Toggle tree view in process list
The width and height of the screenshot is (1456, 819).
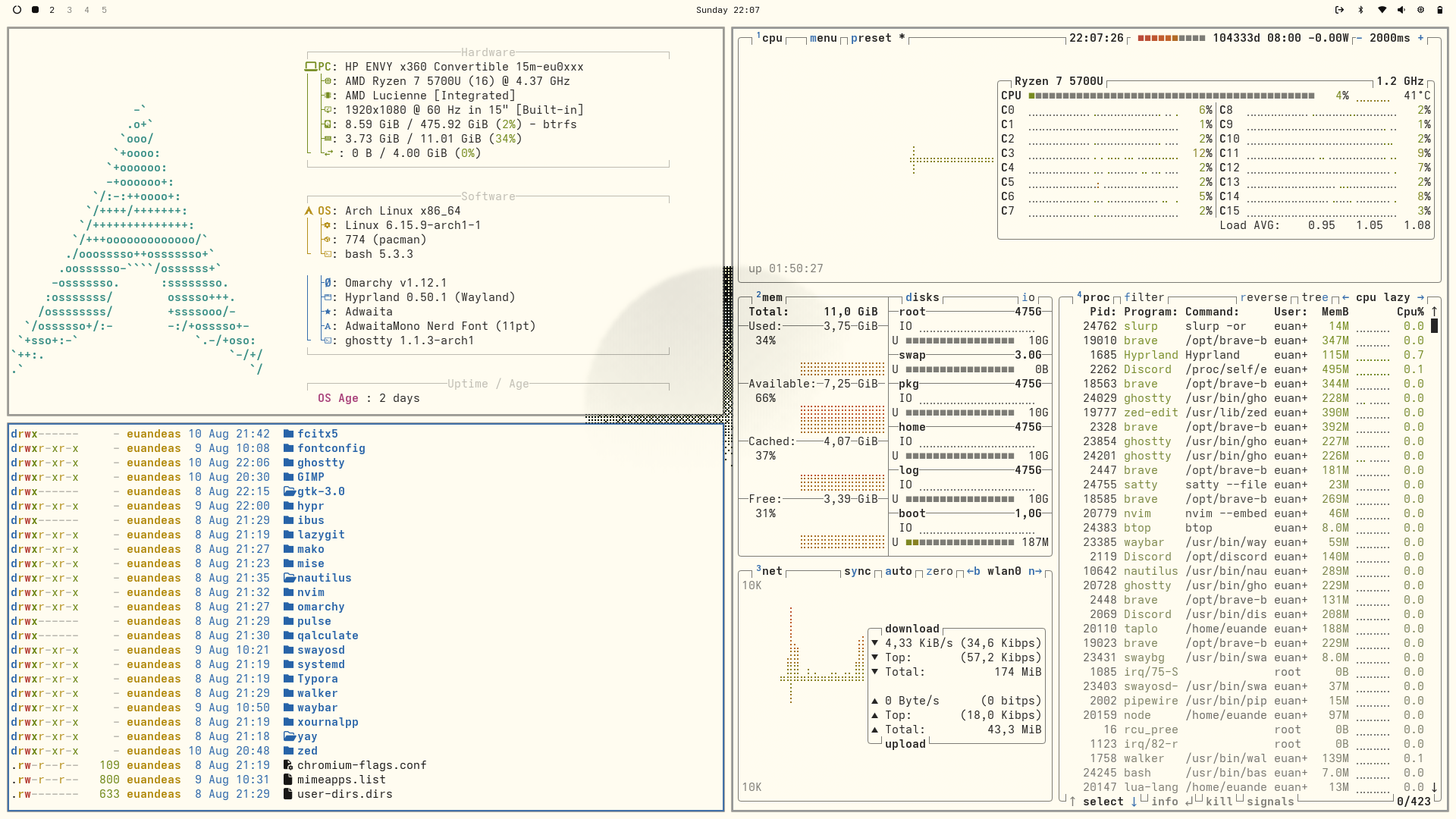pyautogui.click(x=1314, y=297)
